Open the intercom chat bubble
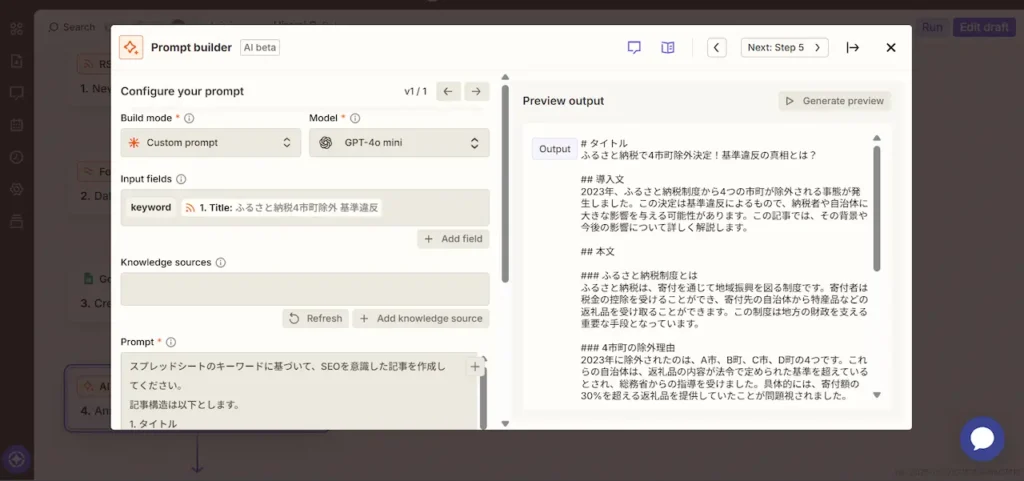 981,439
